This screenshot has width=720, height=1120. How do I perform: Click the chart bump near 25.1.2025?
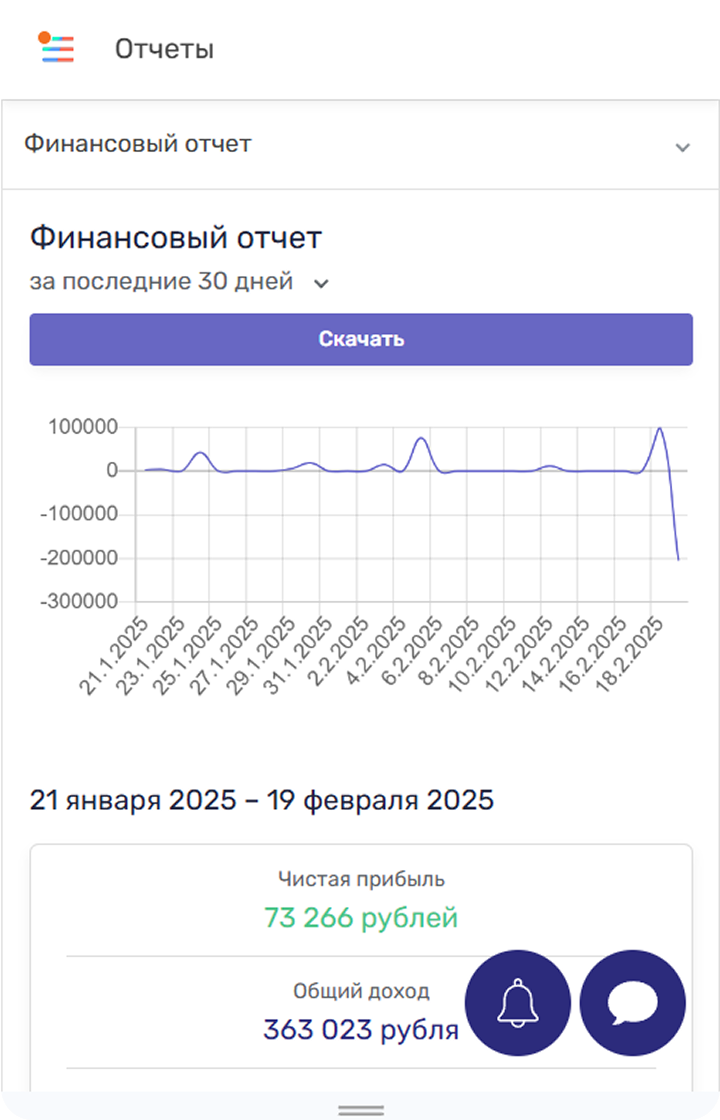200,453
